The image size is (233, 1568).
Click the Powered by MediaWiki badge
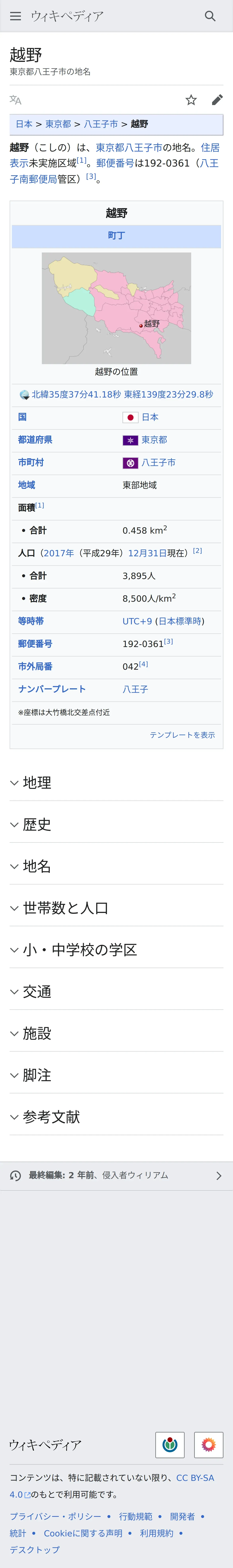coord(209,1444)
